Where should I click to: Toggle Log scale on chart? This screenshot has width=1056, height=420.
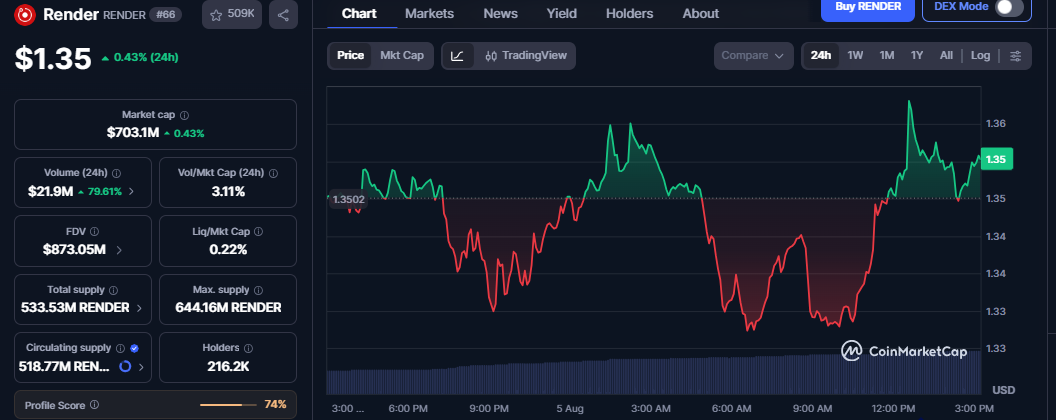tap(981, 56)
